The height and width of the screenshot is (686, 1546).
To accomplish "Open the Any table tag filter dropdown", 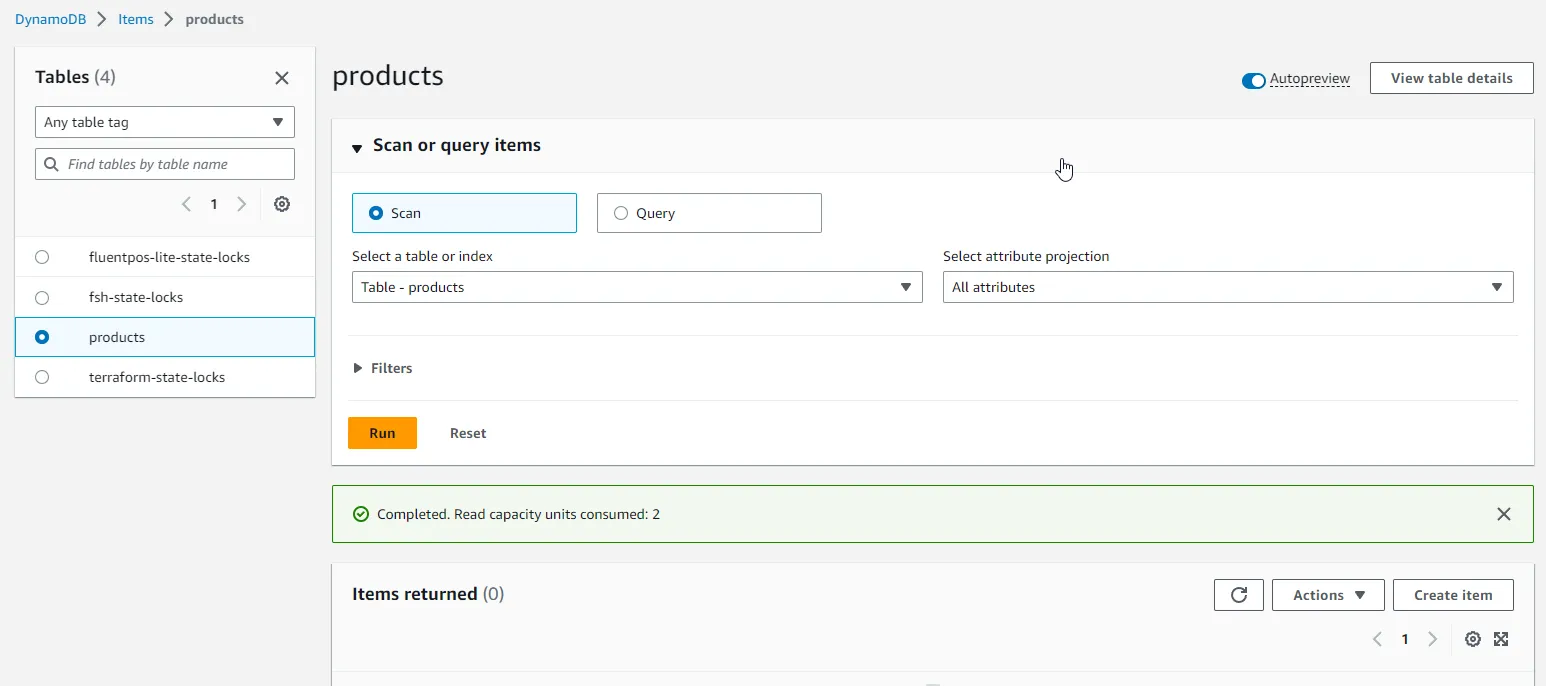I will pyautogui.click(x=164, y=121).
